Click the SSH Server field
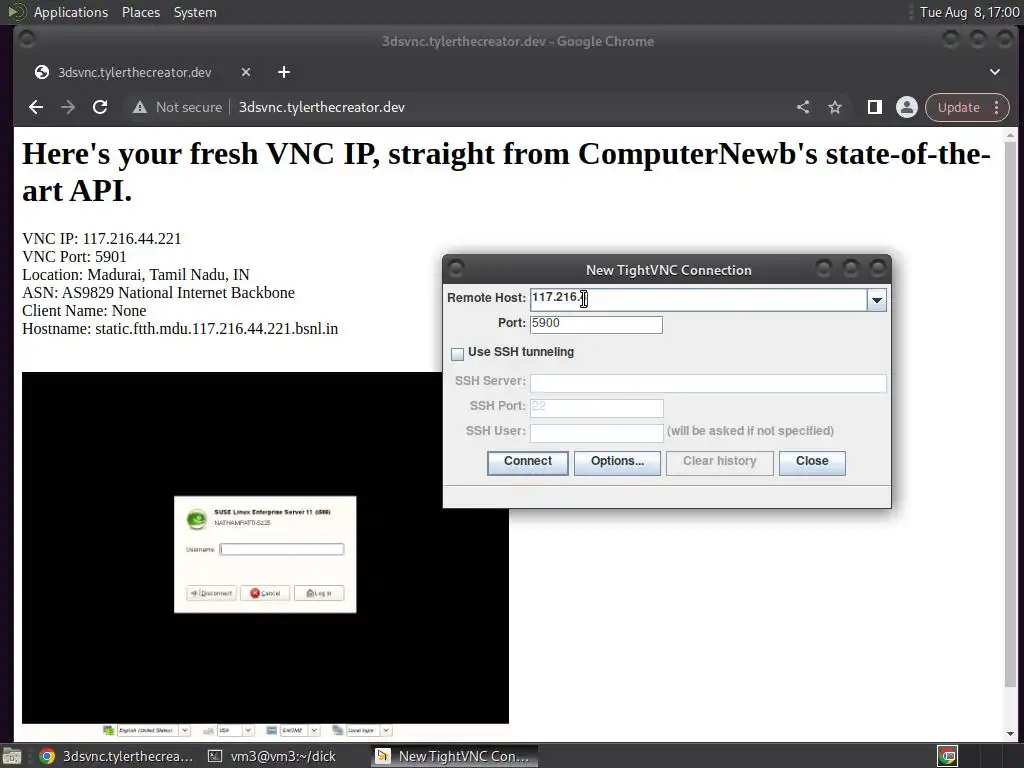 (708, 383)
